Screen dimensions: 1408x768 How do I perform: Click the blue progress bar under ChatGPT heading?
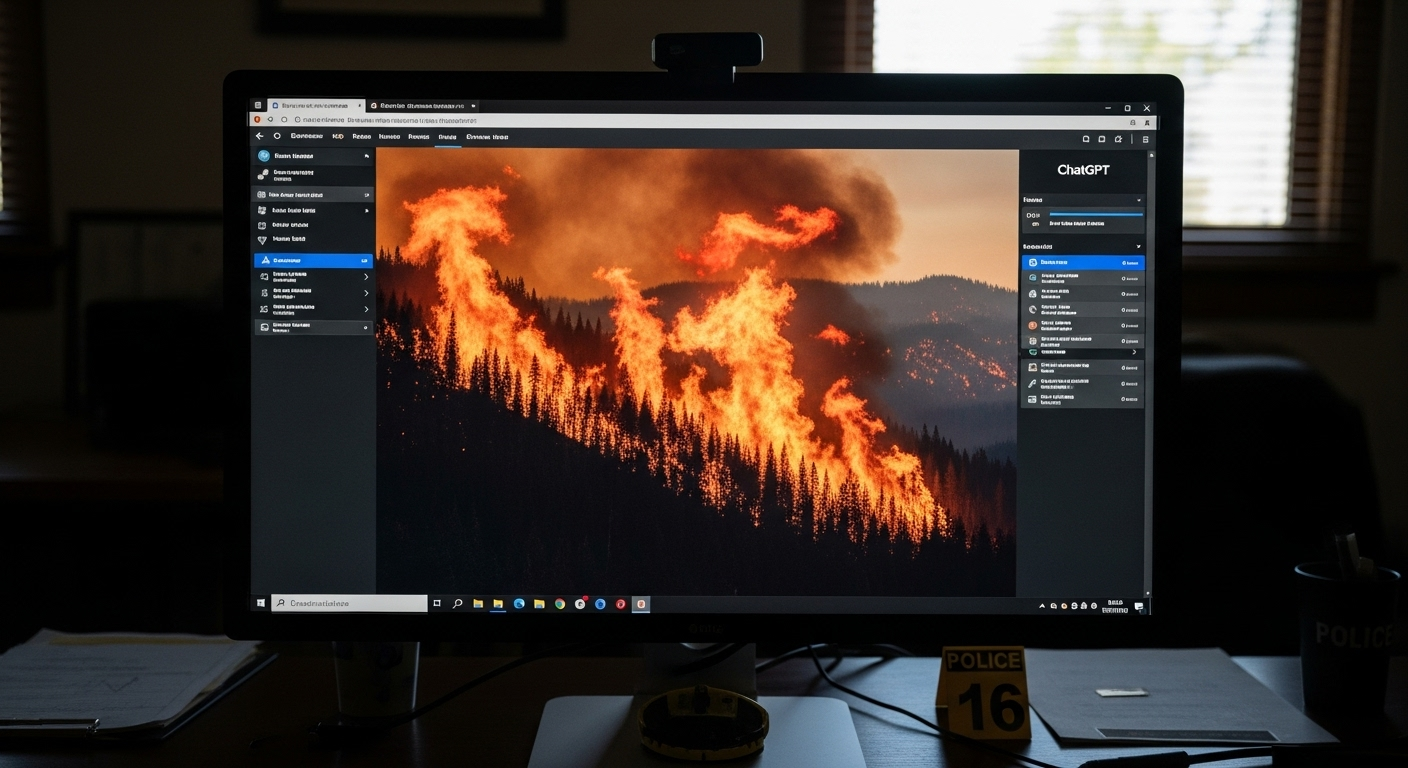click(1095, 215)
